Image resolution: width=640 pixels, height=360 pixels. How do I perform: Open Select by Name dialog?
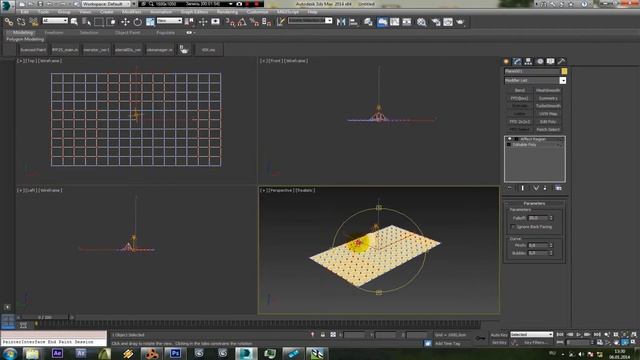[87, 22]
